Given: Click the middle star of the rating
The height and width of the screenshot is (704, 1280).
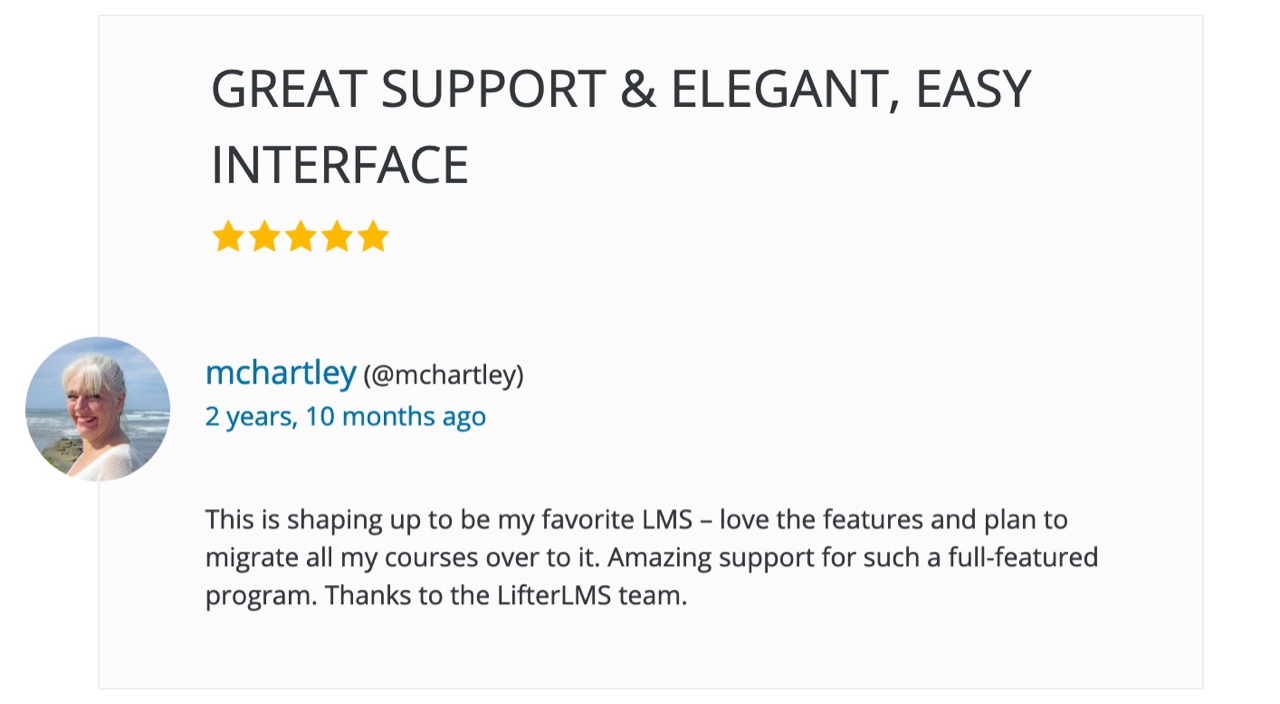Looking at the screenshot, I should pyautogui.click(x=300, y=237).
